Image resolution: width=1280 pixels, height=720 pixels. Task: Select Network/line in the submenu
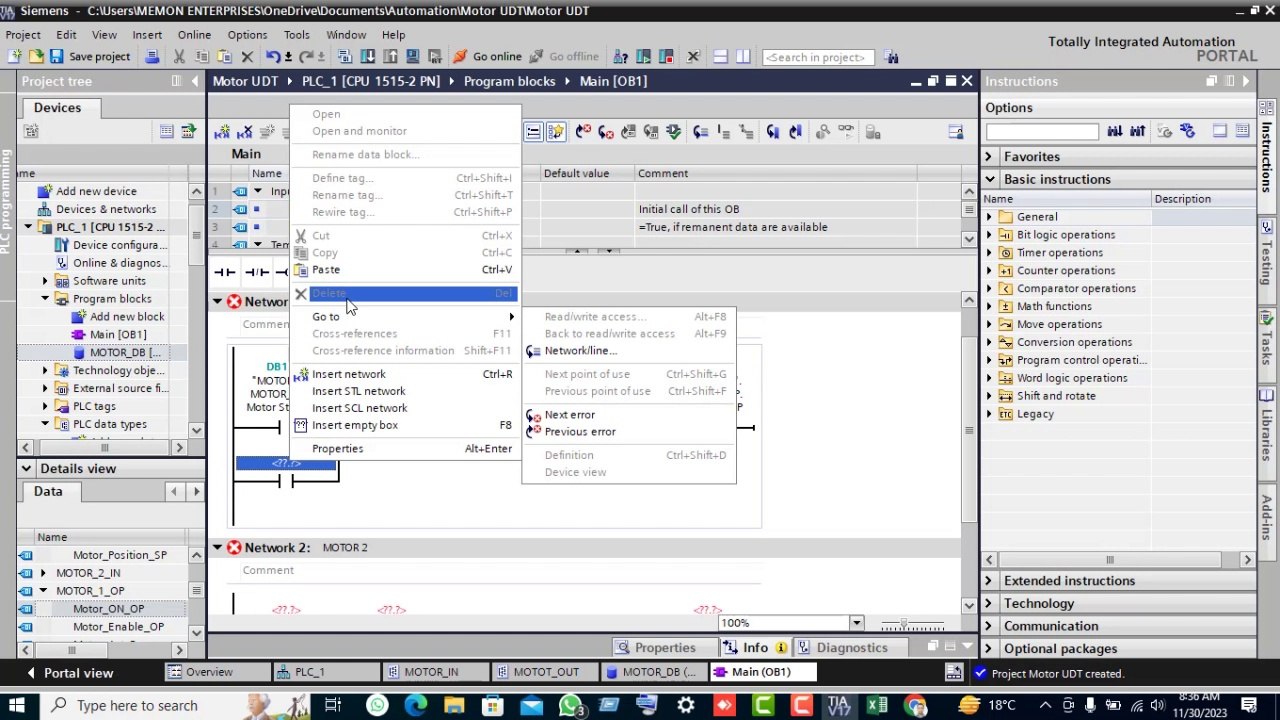(x=629, y=351)
